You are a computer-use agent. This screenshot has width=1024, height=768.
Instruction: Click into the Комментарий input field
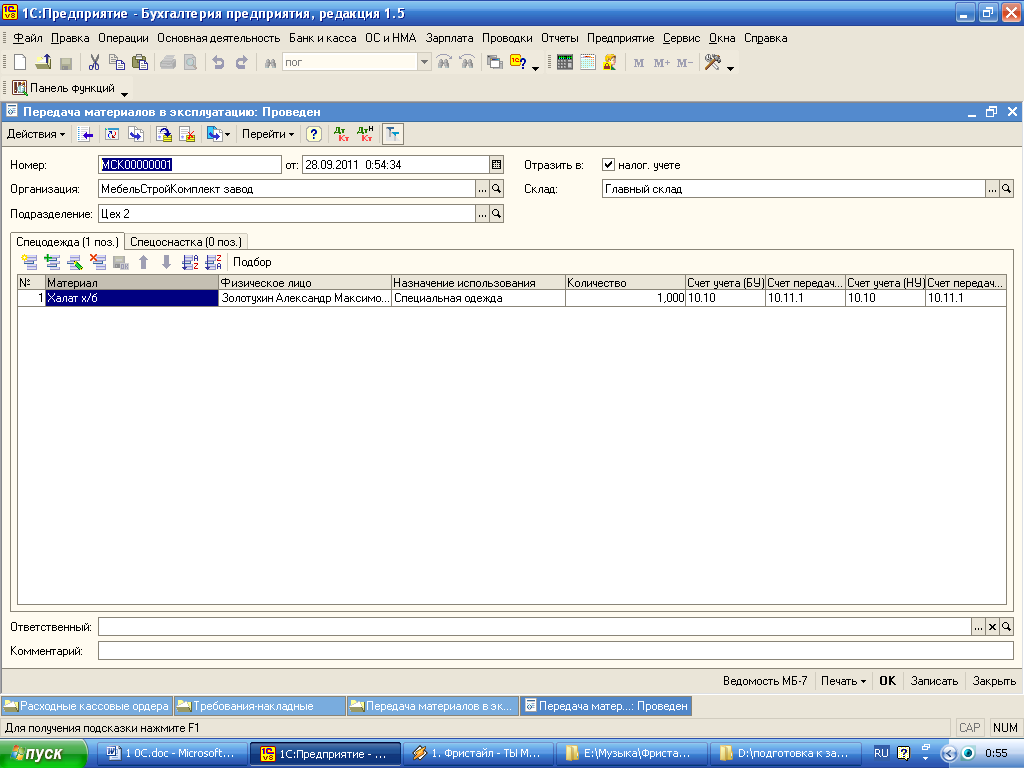(555, 650)
